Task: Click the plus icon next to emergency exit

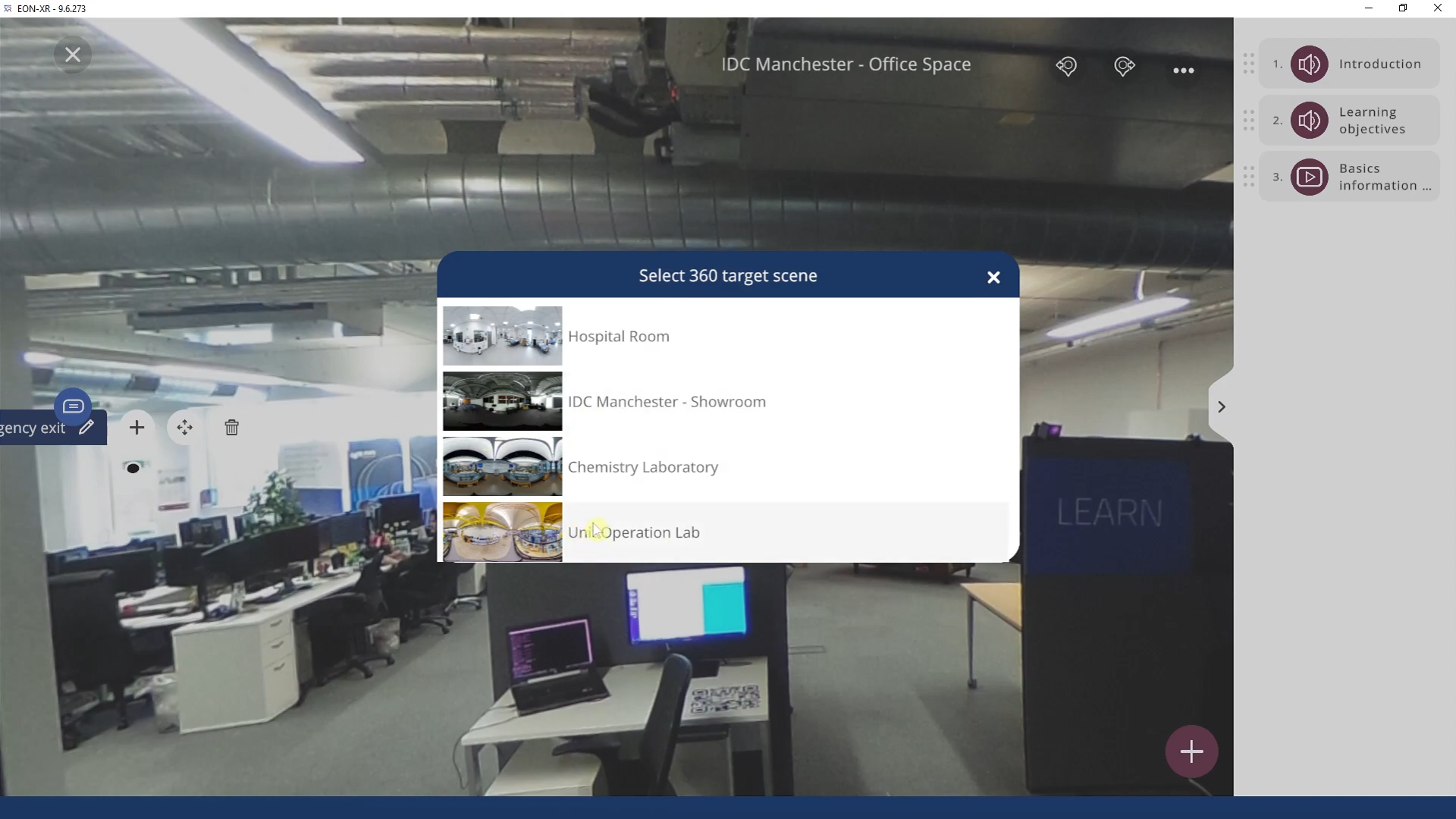Action: point(136,428)
